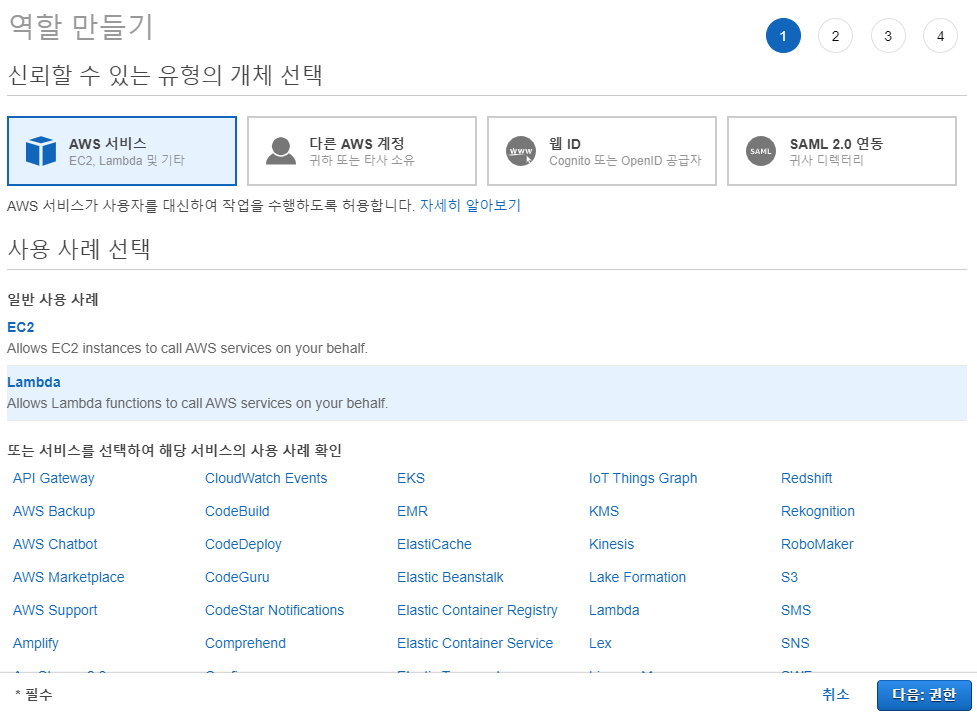The width and height of the screenshot is (977, 713).
Task: Click the SAML round badge icon
Action: tap(761, 151)
